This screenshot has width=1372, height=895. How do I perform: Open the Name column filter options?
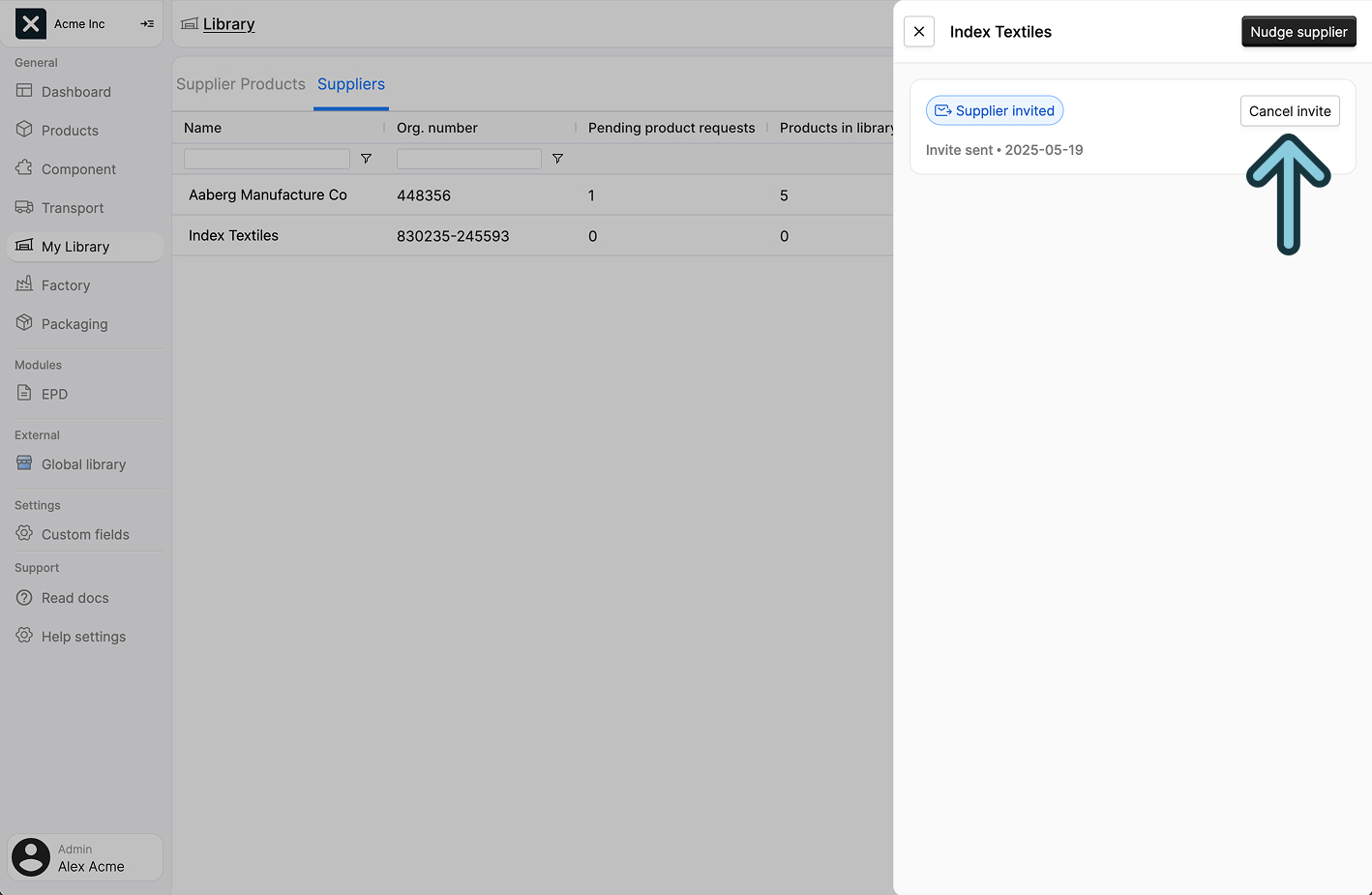pos(366,159)
